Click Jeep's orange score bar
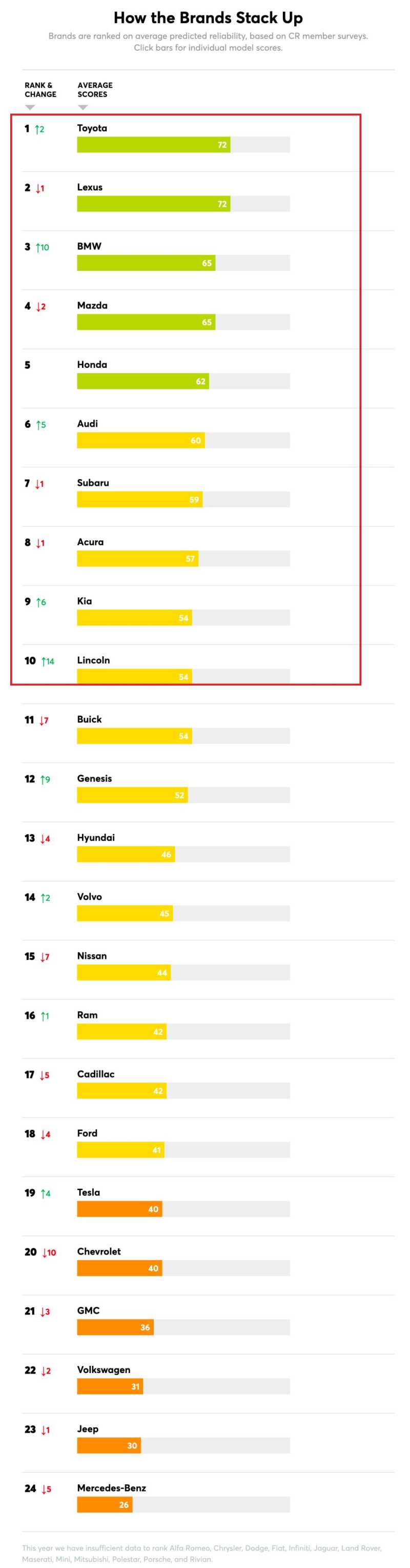The height and width of the screenshot is (1568, 410). (108, 1446)
